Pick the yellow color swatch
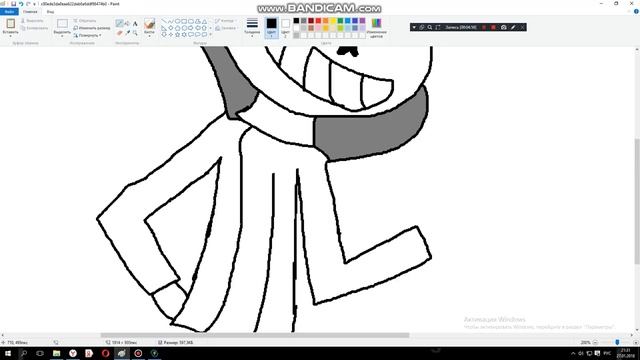The height and width of the screenshot is (360, 640). 333,21
